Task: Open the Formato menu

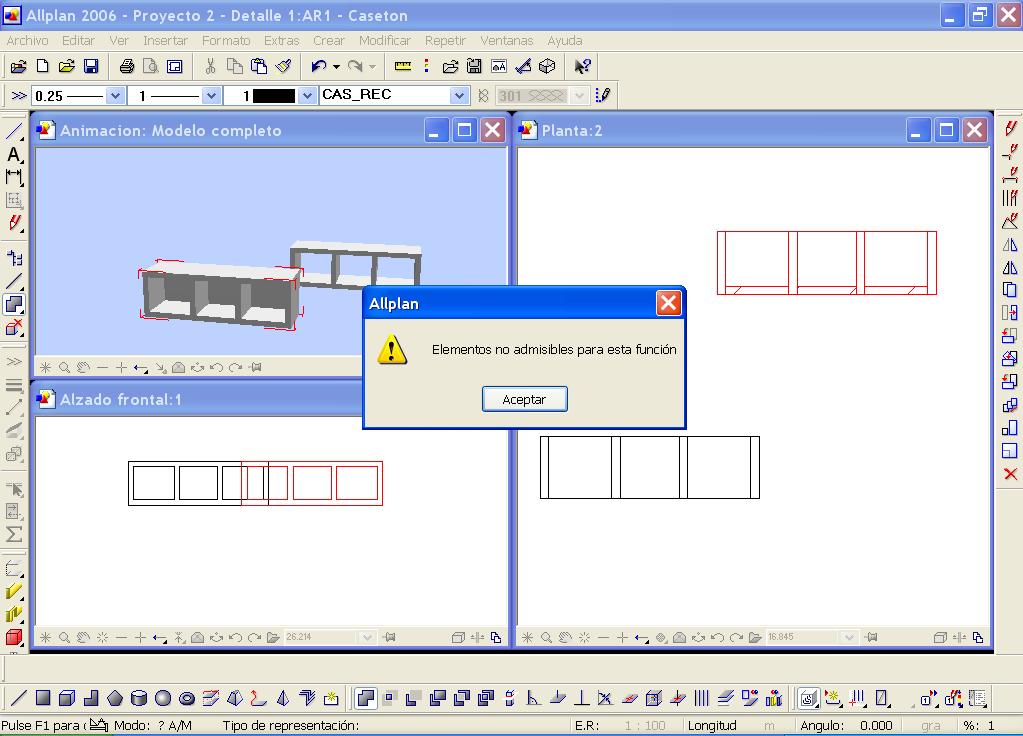Action: click(226, 40)
